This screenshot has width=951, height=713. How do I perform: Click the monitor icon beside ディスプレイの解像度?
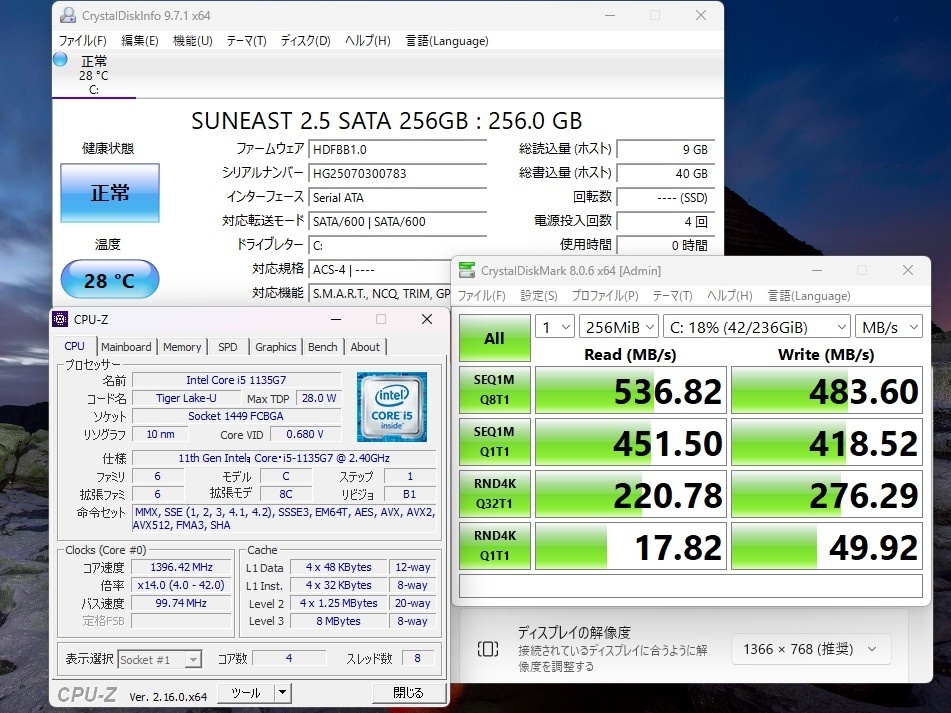[x=487, y=649]
